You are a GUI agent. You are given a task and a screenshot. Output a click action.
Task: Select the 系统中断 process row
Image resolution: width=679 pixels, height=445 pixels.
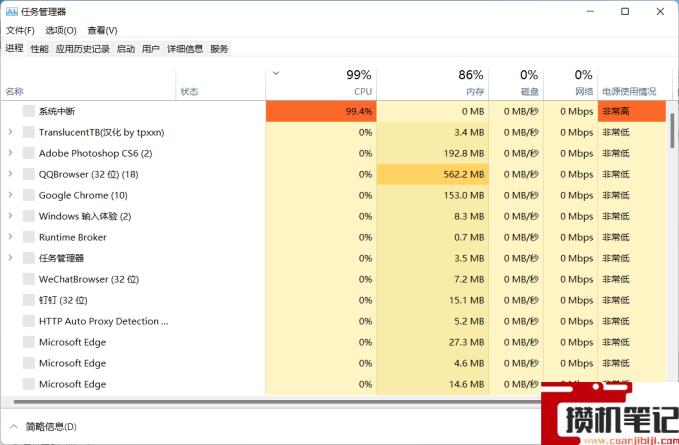point(333,111)
